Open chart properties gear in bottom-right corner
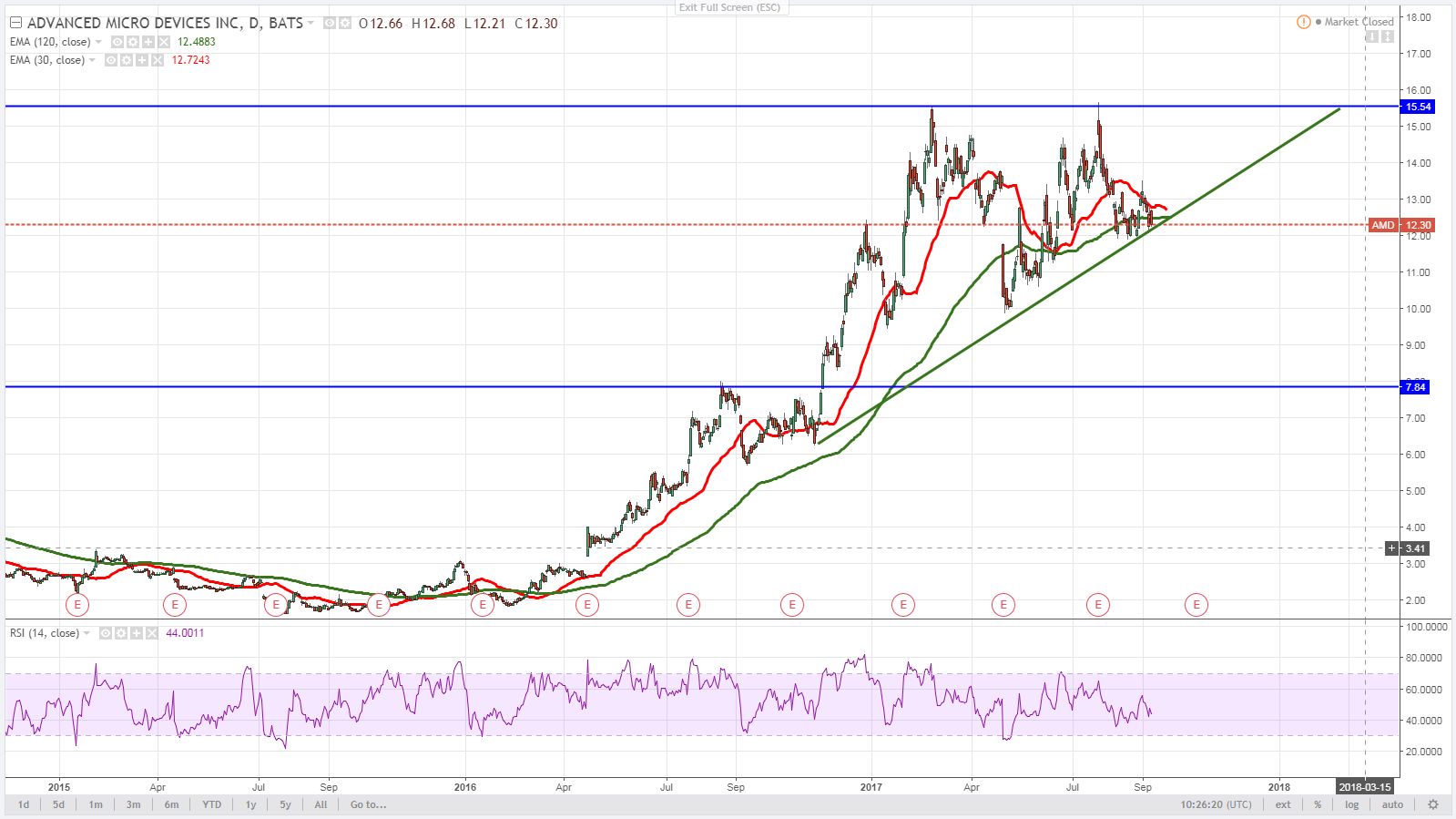This screenshot has height=819, width=1456. [x=1432, y=804]
